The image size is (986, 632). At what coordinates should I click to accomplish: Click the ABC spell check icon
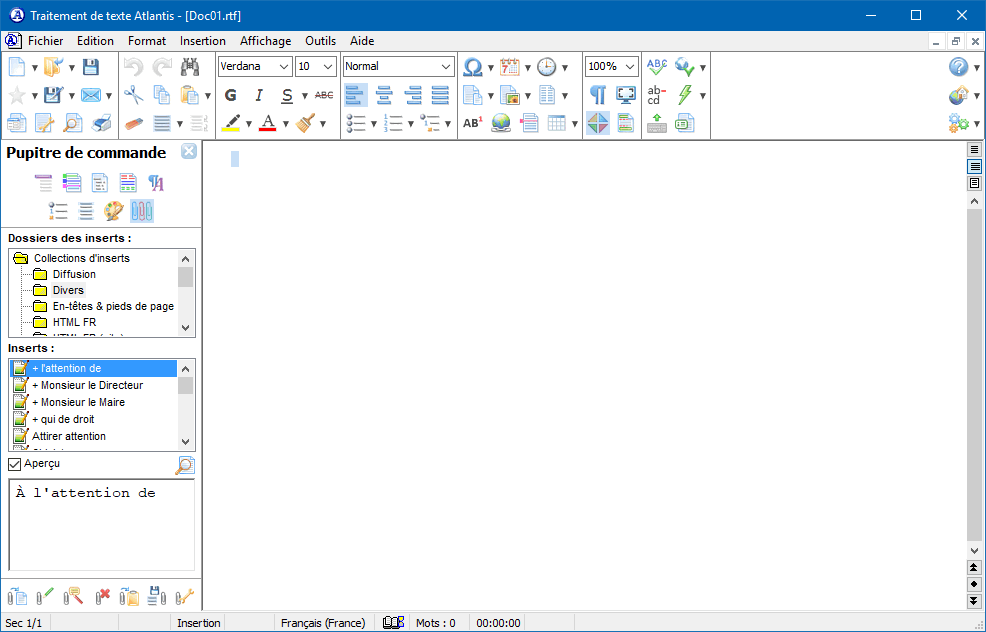(x=657, y=67)
